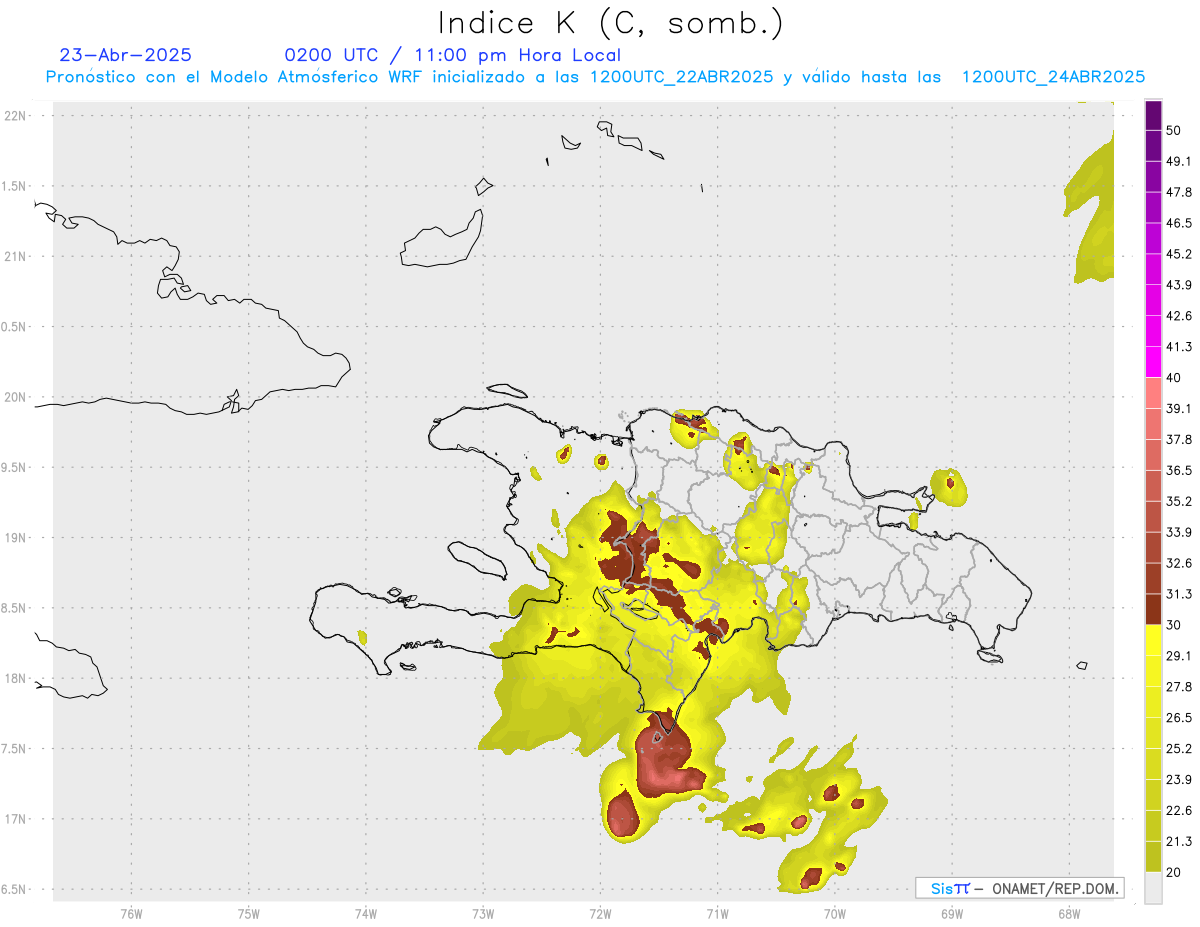Viewport: 1200px width, 927px height.
Task: Click the '71W' longitude label
Action: point(717,913)
